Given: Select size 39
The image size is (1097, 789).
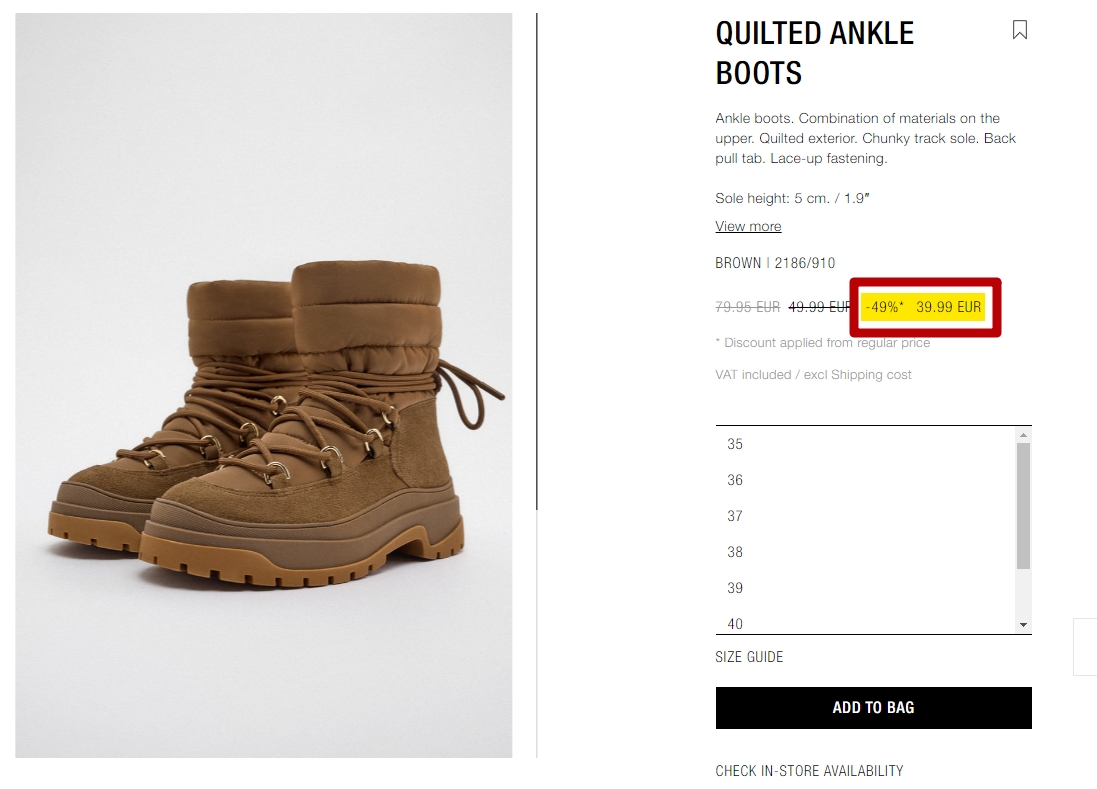Looking at the screenshot, I should click(x=866, y=588).
